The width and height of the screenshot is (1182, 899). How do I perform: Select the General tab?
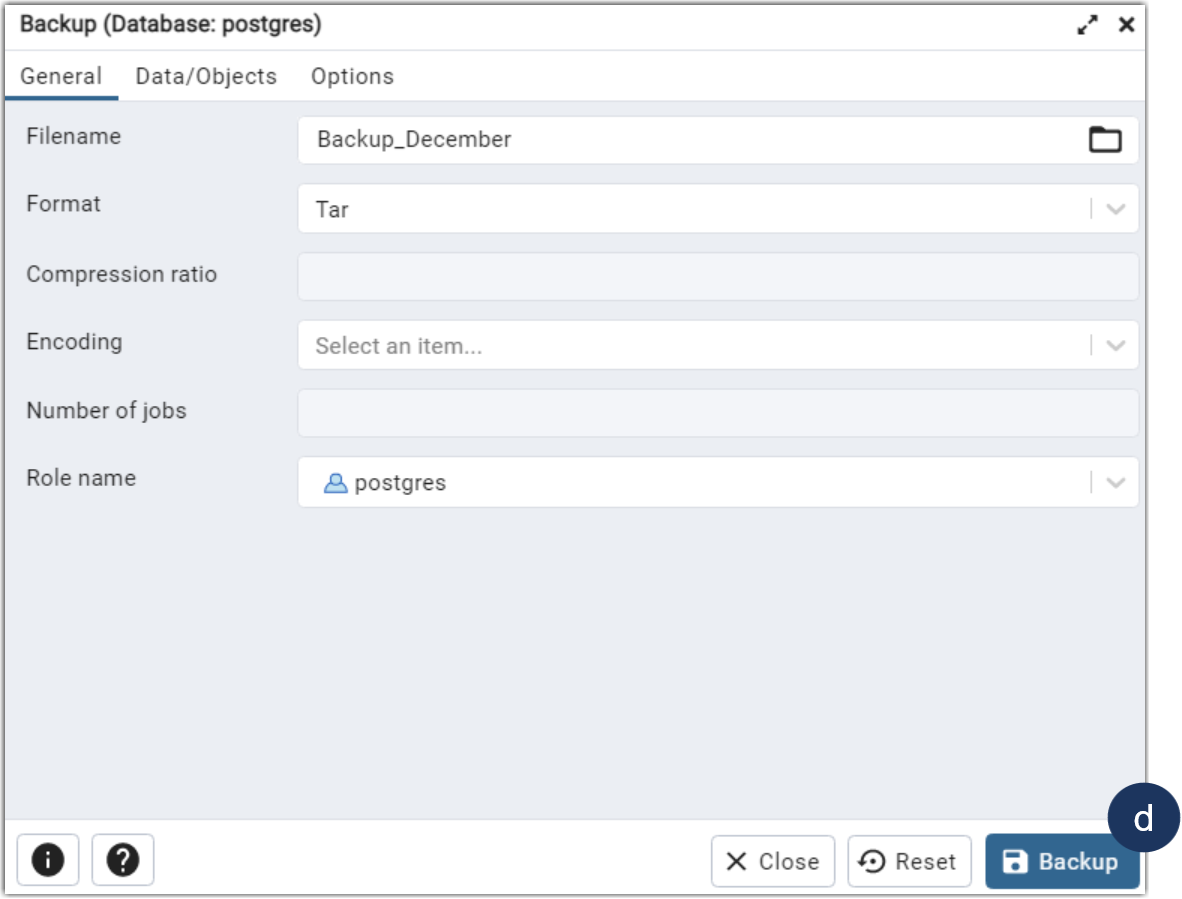[61, 76]
